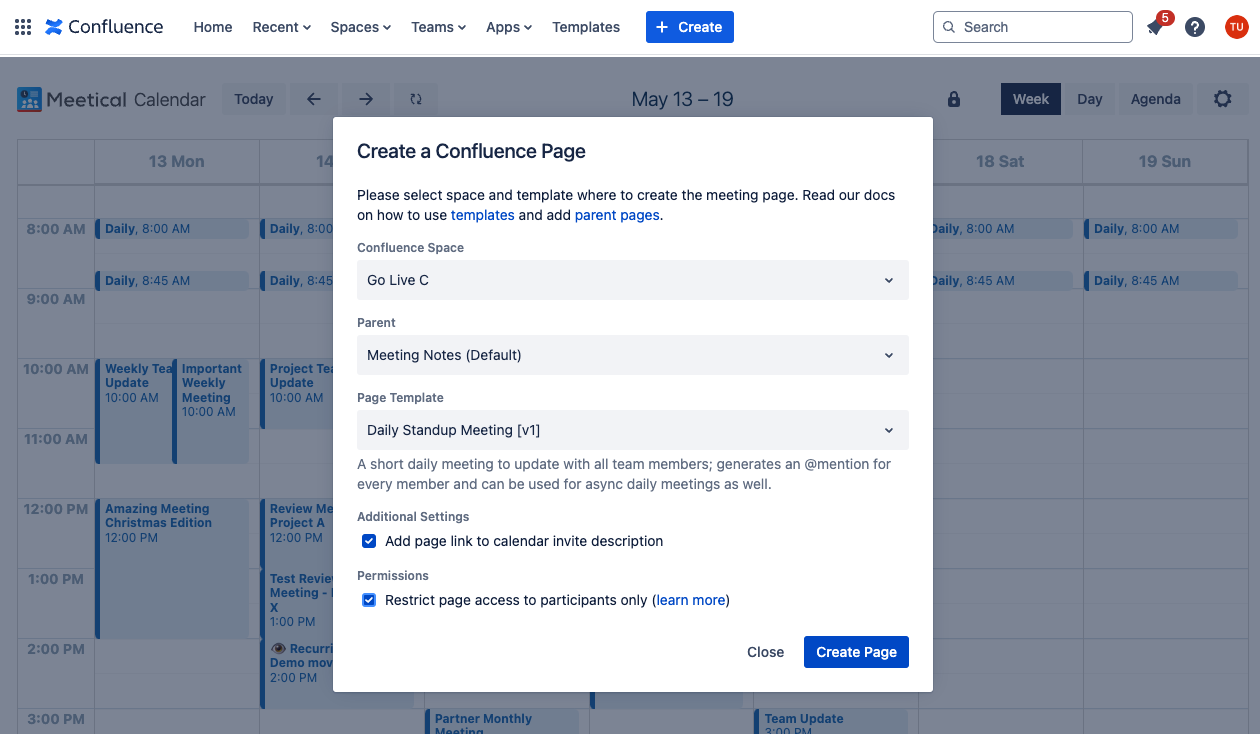1260x734 pixels.
Task: Open the Apps menu
Action: (x=508, y=27)
